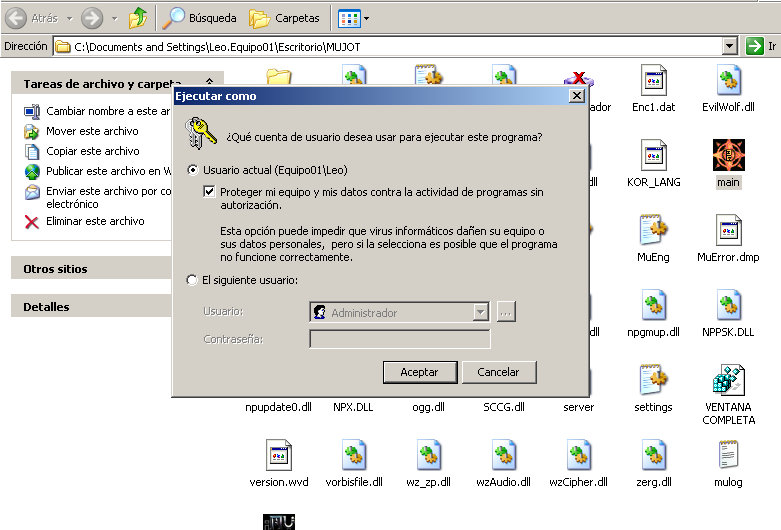Click the browse users ellipsis button

506,312
